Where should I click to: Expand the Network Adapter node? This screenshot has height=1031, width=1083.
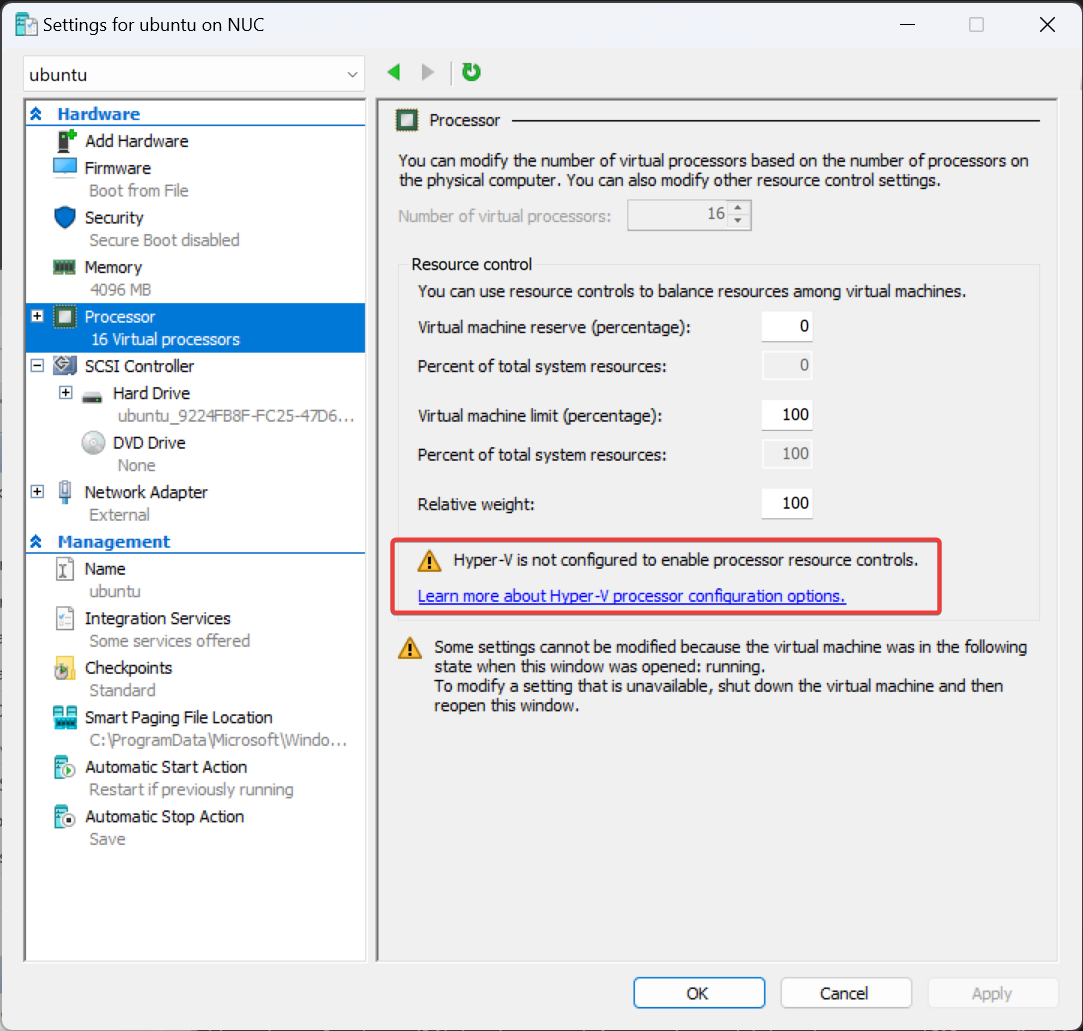coord(38,492)
